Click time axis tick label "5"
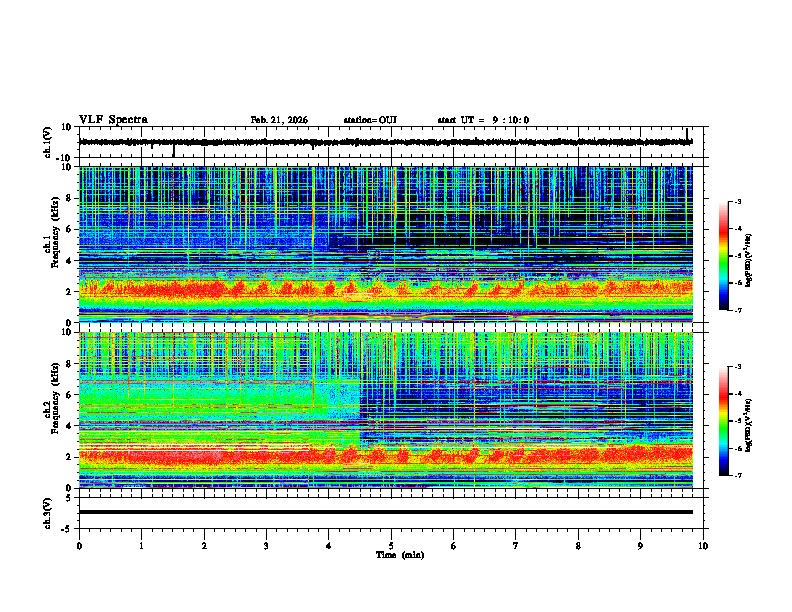This screenshot has height=612, width=792. click(391, 546)
